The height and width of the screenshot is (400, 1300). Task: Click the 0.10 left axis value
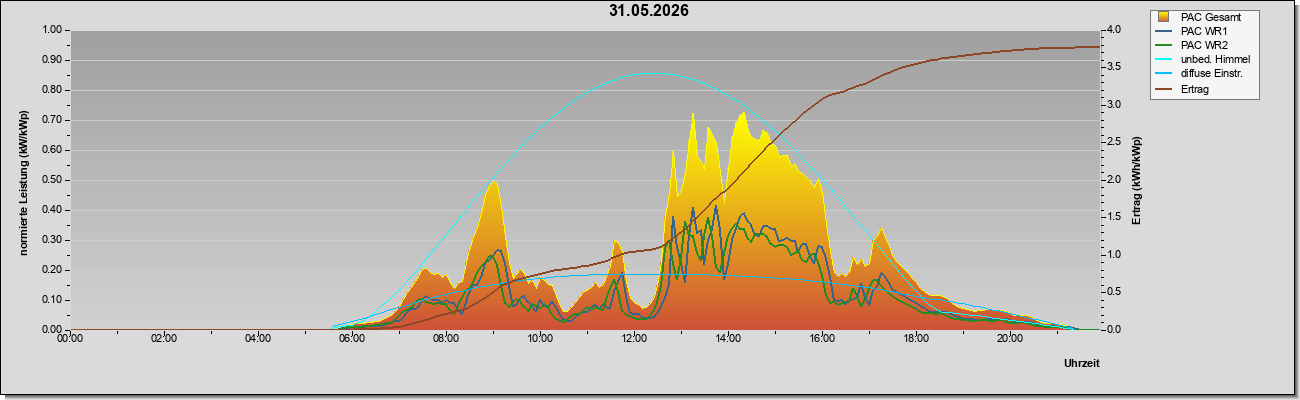(52, 300)
